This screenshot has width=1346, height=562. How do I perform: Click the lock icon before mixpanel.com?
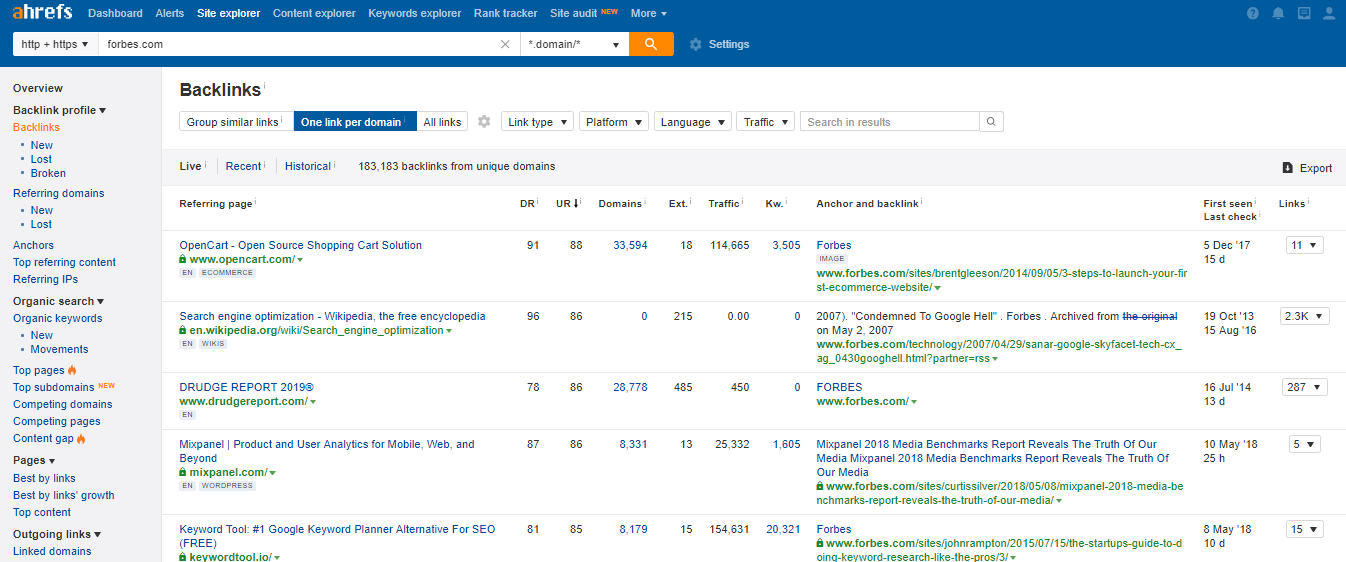click(183, 472)
